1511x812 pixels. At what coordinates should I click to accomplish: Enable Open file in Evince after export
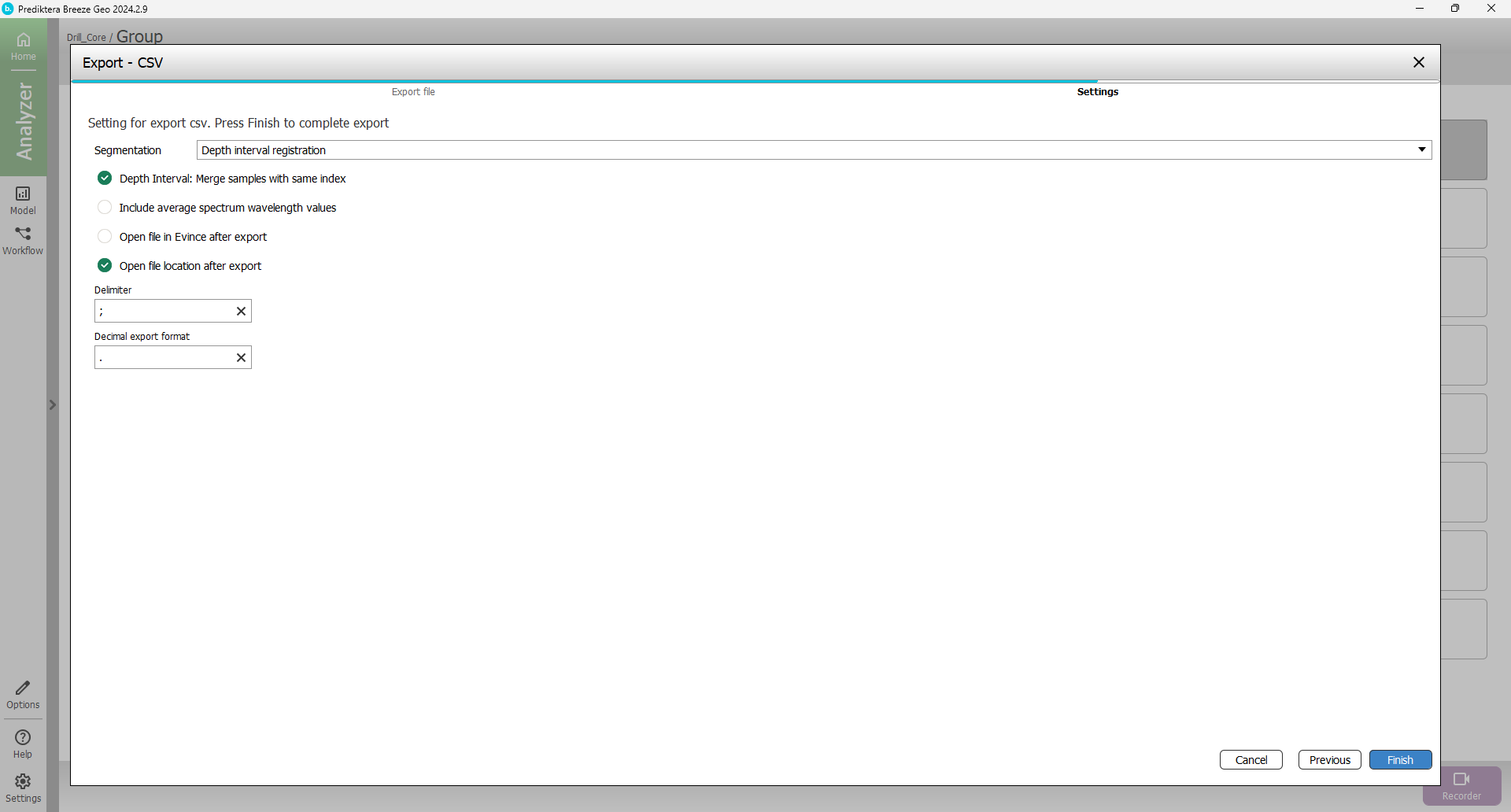[105, 237]
